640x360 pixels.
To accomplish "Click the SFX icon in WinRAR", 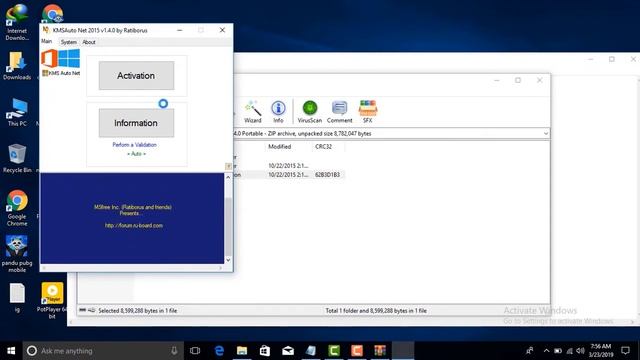I will (368, 111).
